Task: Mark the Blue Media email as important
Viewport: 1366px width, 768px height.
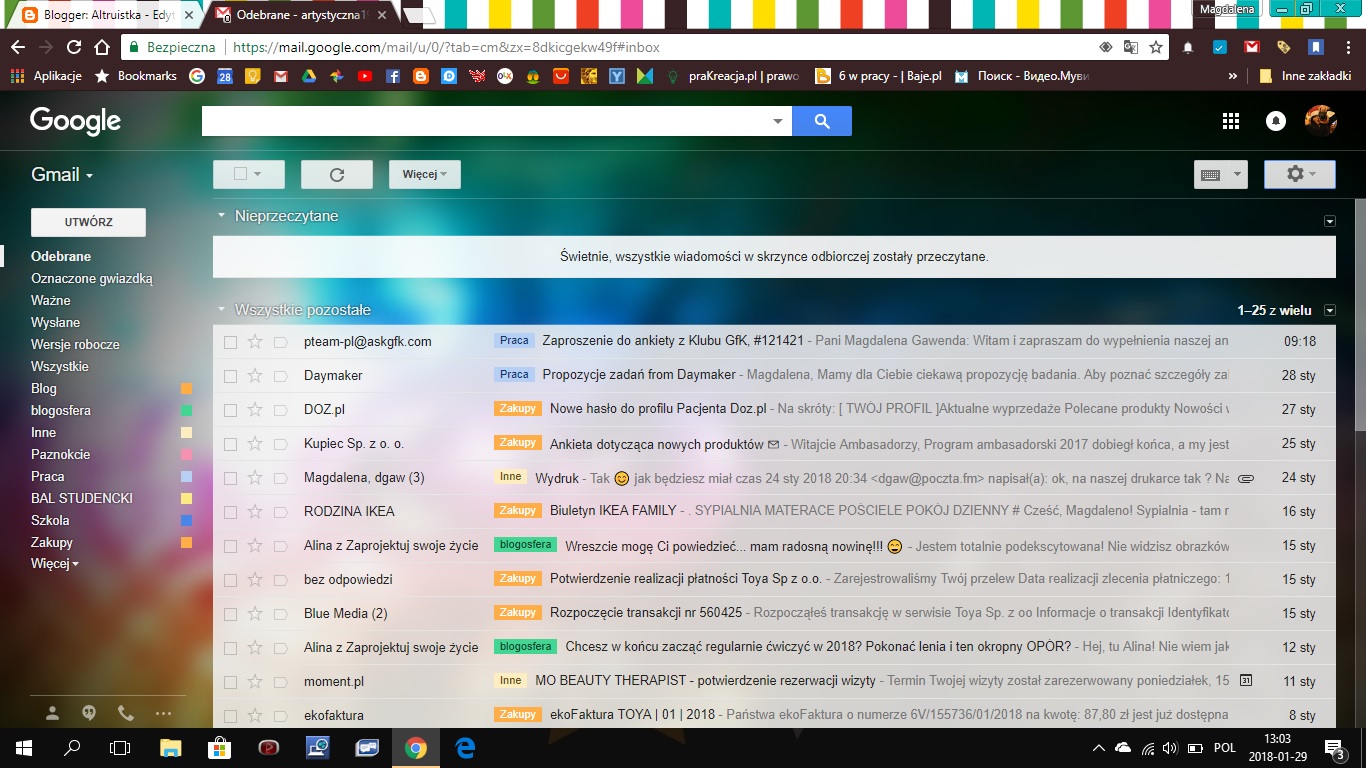Action: pos(281,613)
